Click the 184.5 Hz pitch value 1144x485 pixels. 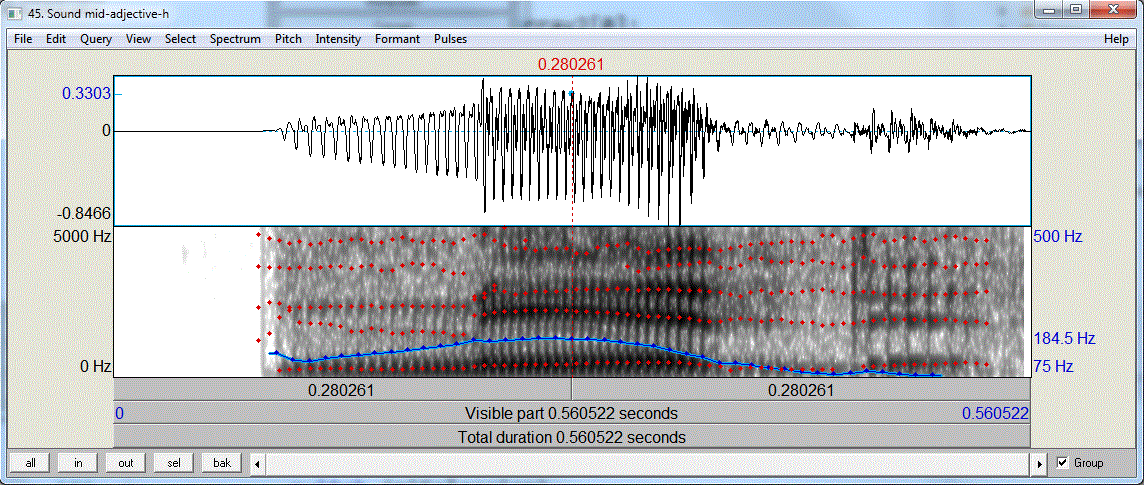[1064, 338]
